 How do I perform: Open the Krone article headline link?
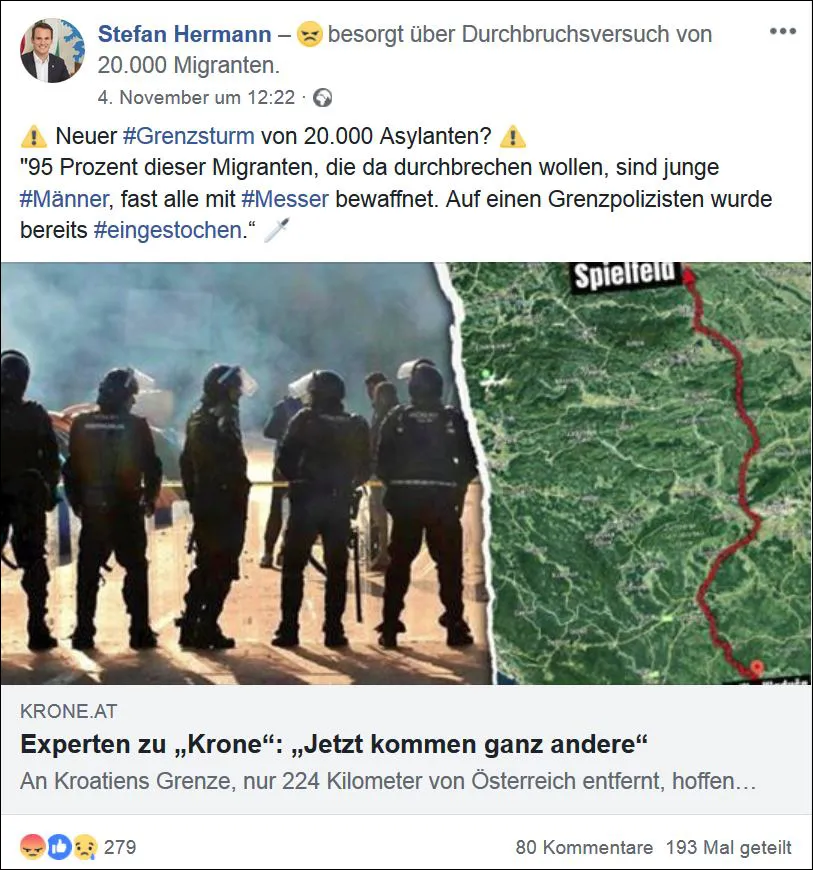334,744
